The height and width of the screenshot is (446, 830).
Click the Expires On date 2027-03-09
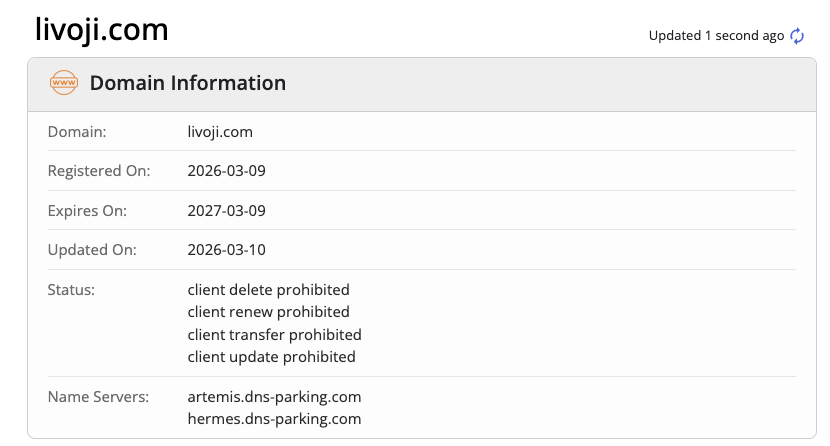[x=227, y=211]
